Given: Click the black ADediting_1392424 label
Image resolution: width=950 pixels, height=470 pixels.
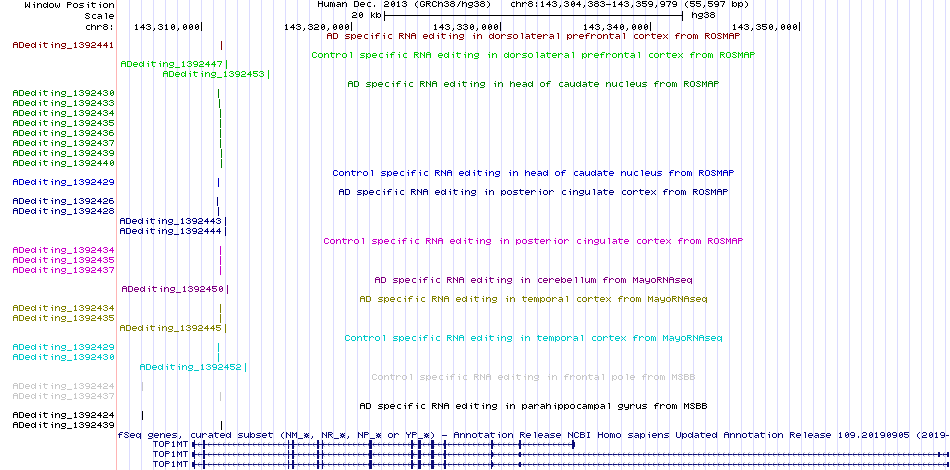Looking at the screenshot, I should [63, 415].
